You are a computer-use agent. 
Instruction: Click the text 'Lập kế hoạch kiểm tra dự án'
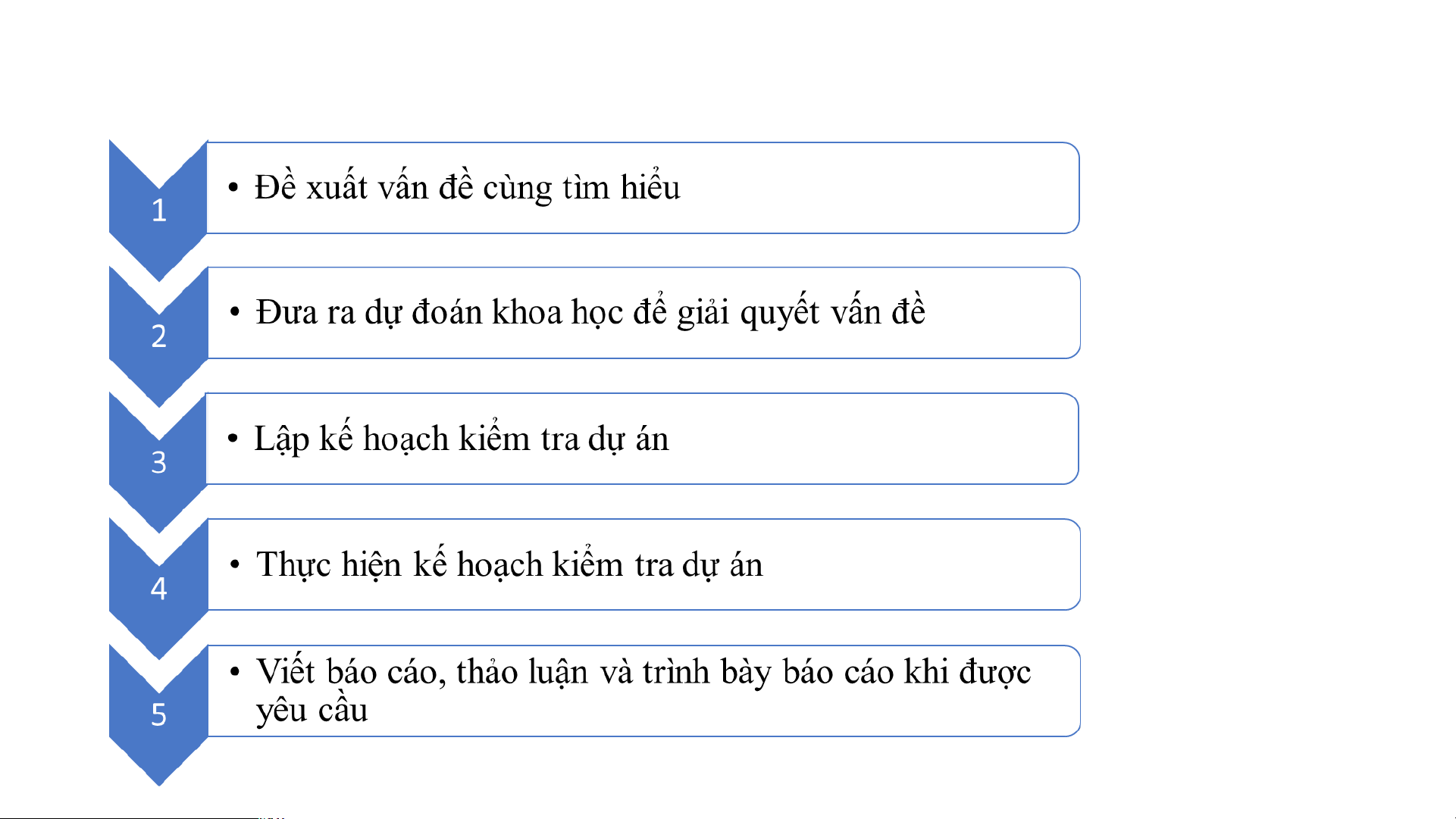[461, 439]
